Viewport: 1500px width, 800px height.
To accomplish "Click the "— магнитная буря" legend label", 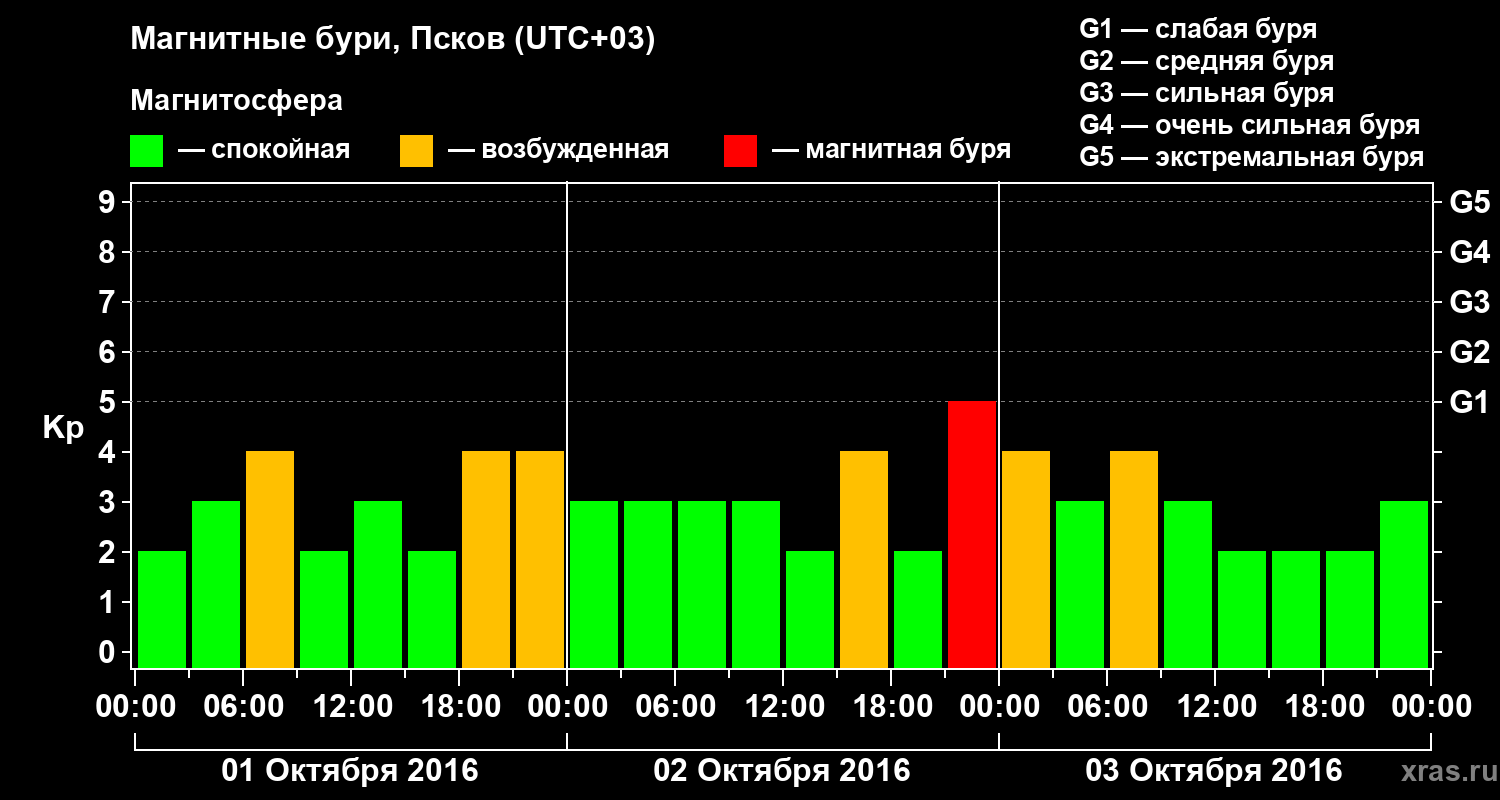I will tap(891, 150).
